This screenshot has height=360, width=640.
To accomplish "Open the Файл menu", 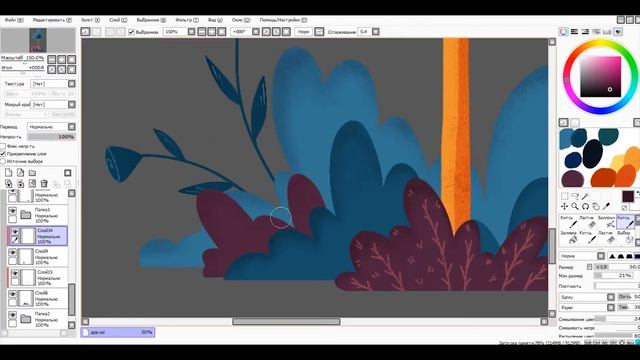I will 14,20.
